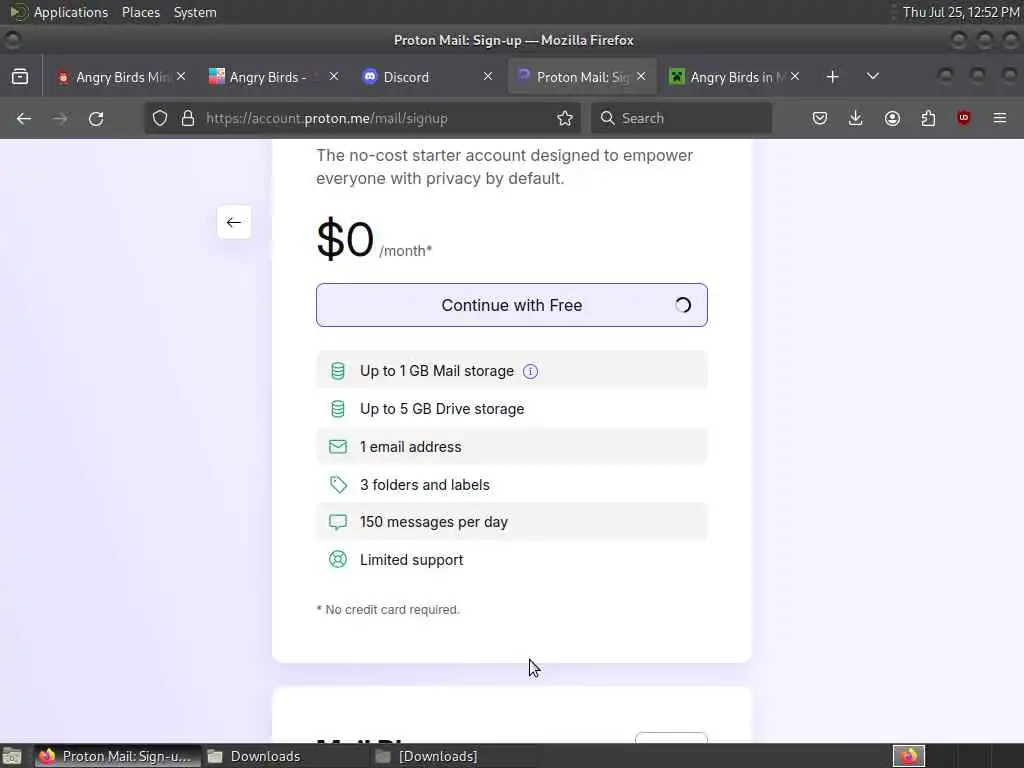This screenshot has height=768, width=1024.
Task: Click the $0 price text
Action: pos(345,239)
